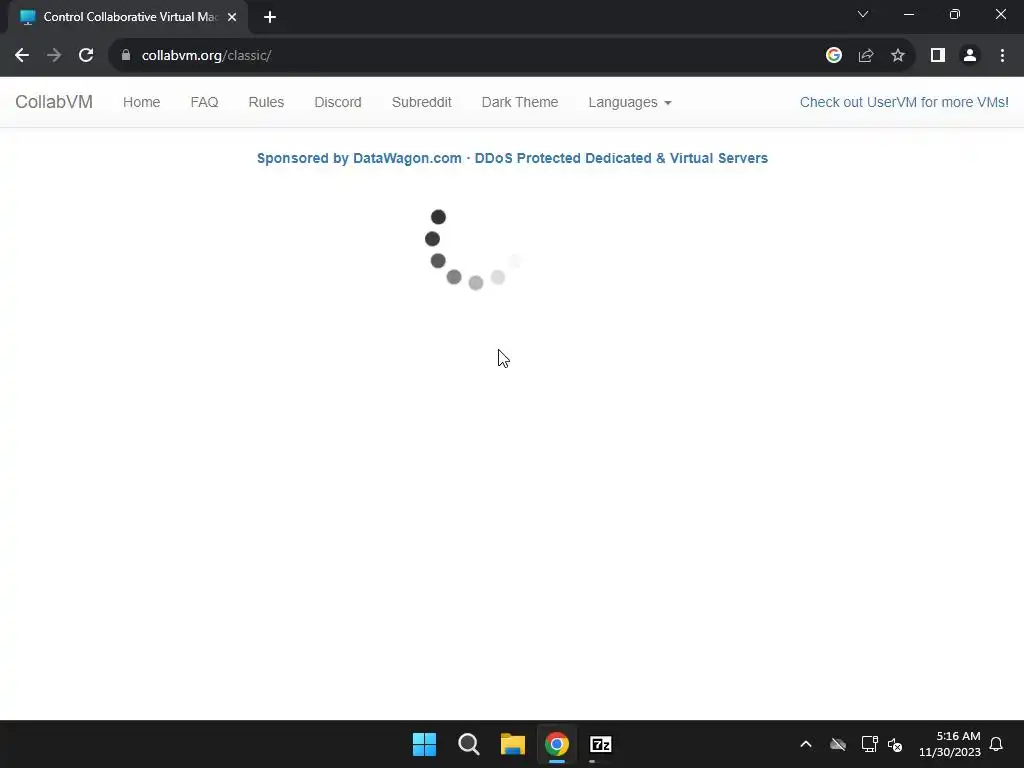Open Windows Search from the taskbar
Viewport: 1024px width, 768px height.
469,744
